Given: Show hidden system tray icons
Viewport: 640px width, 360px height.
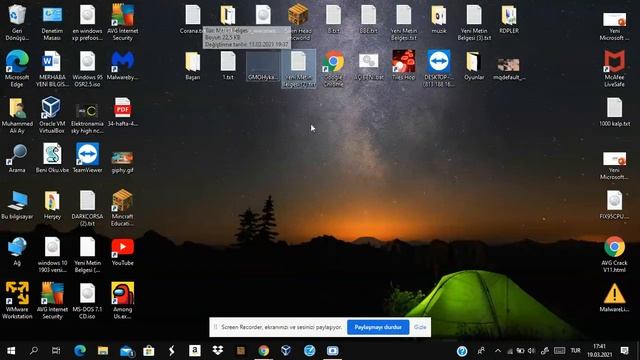Looking at the screenshot, I should click(x=498, y=351).
